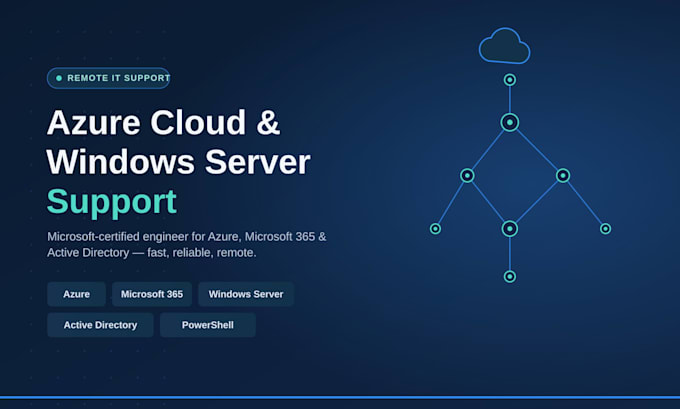Select the Azure tag chip

point(76,294)
